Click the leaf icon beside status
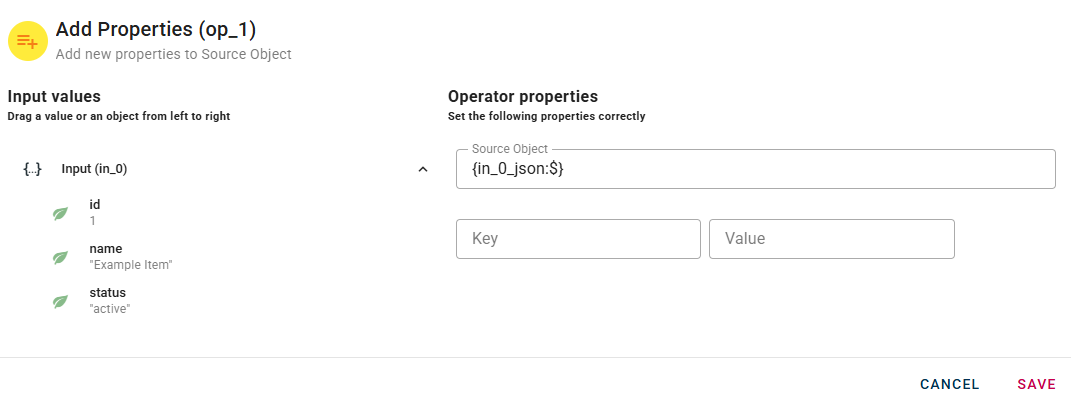This screenshot has width=1071, height=406. click(x=60, y=301)
